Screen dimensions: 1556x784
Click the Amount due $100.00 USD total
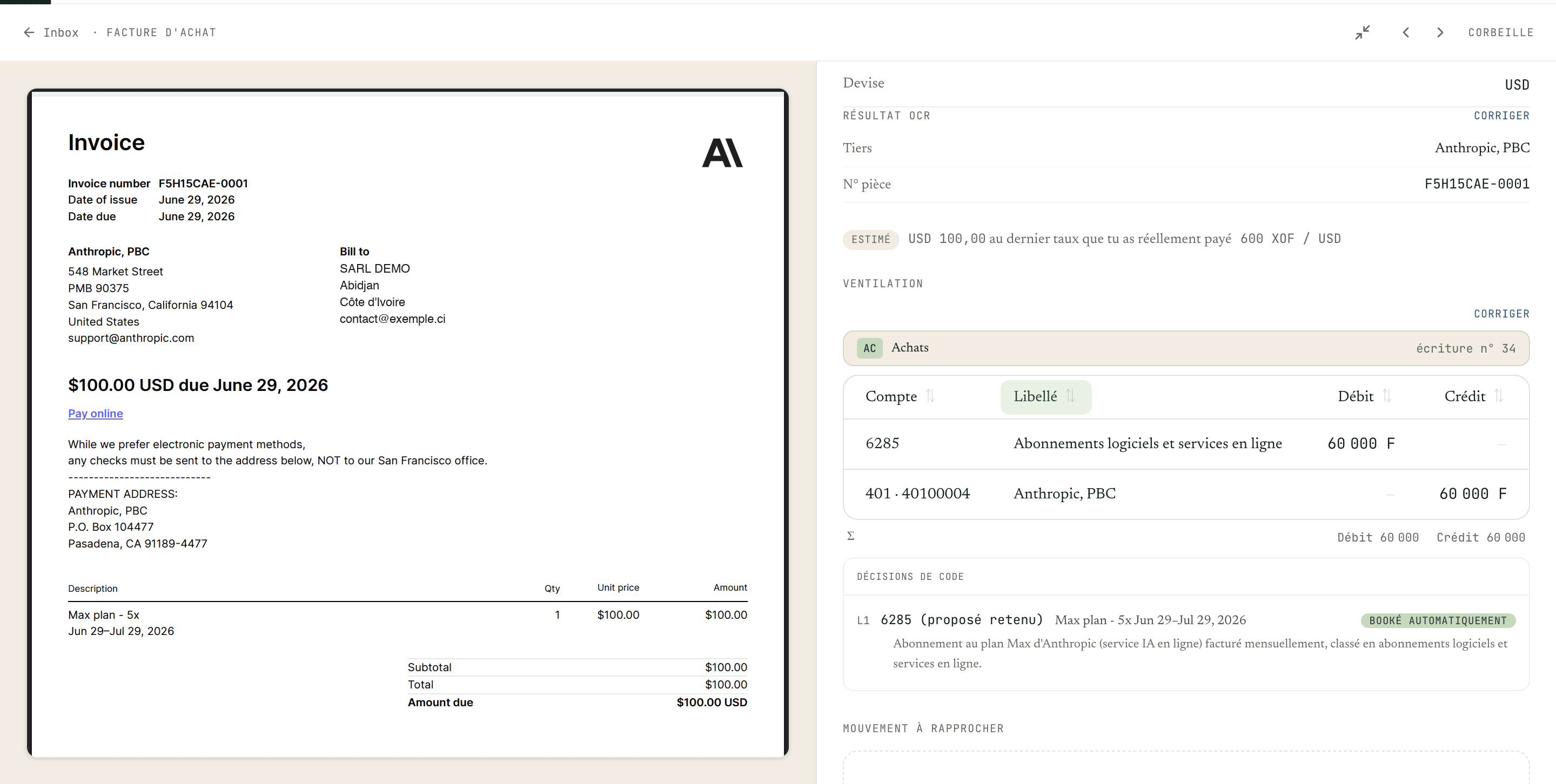pyautogui.click(x=577, y=702)
